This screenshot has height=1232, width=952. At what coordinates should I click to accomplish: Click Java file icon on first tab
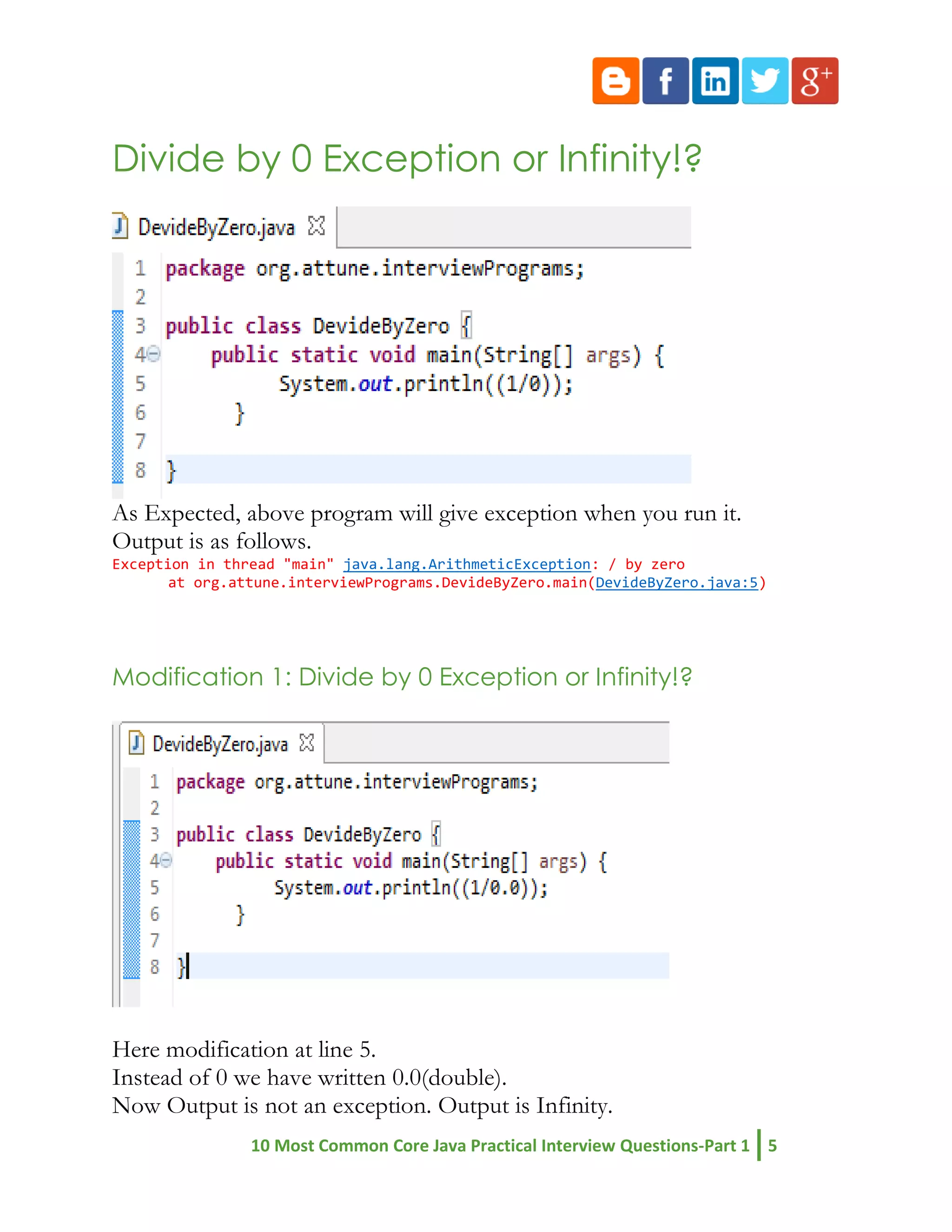tap(119, 226)
